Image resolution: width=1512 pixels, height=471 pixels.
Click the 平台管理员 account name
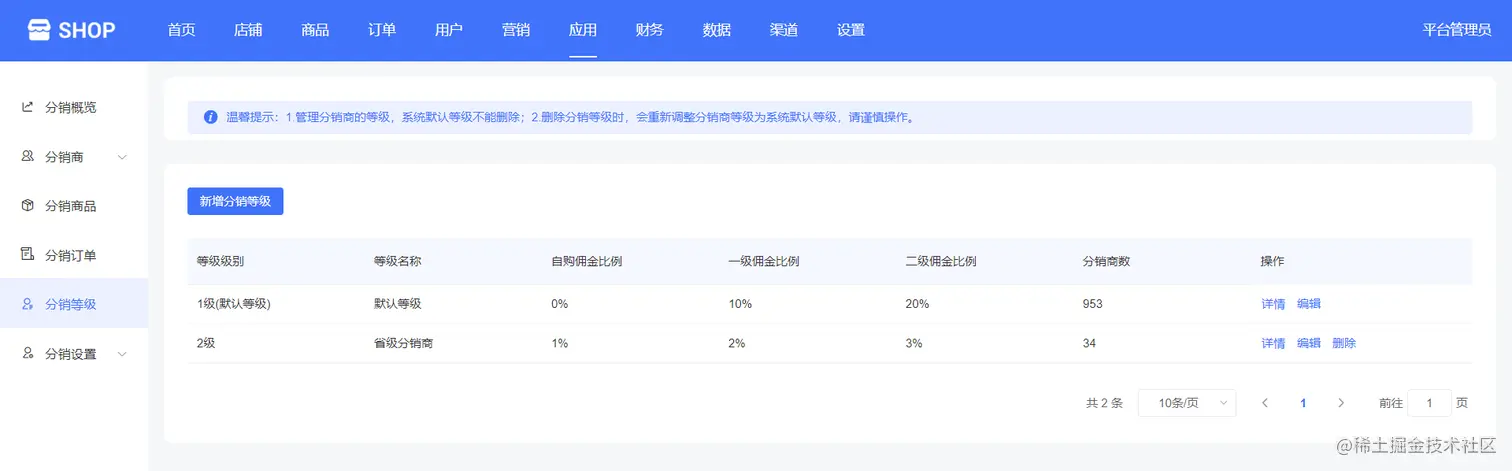(x=1457, y=30)
